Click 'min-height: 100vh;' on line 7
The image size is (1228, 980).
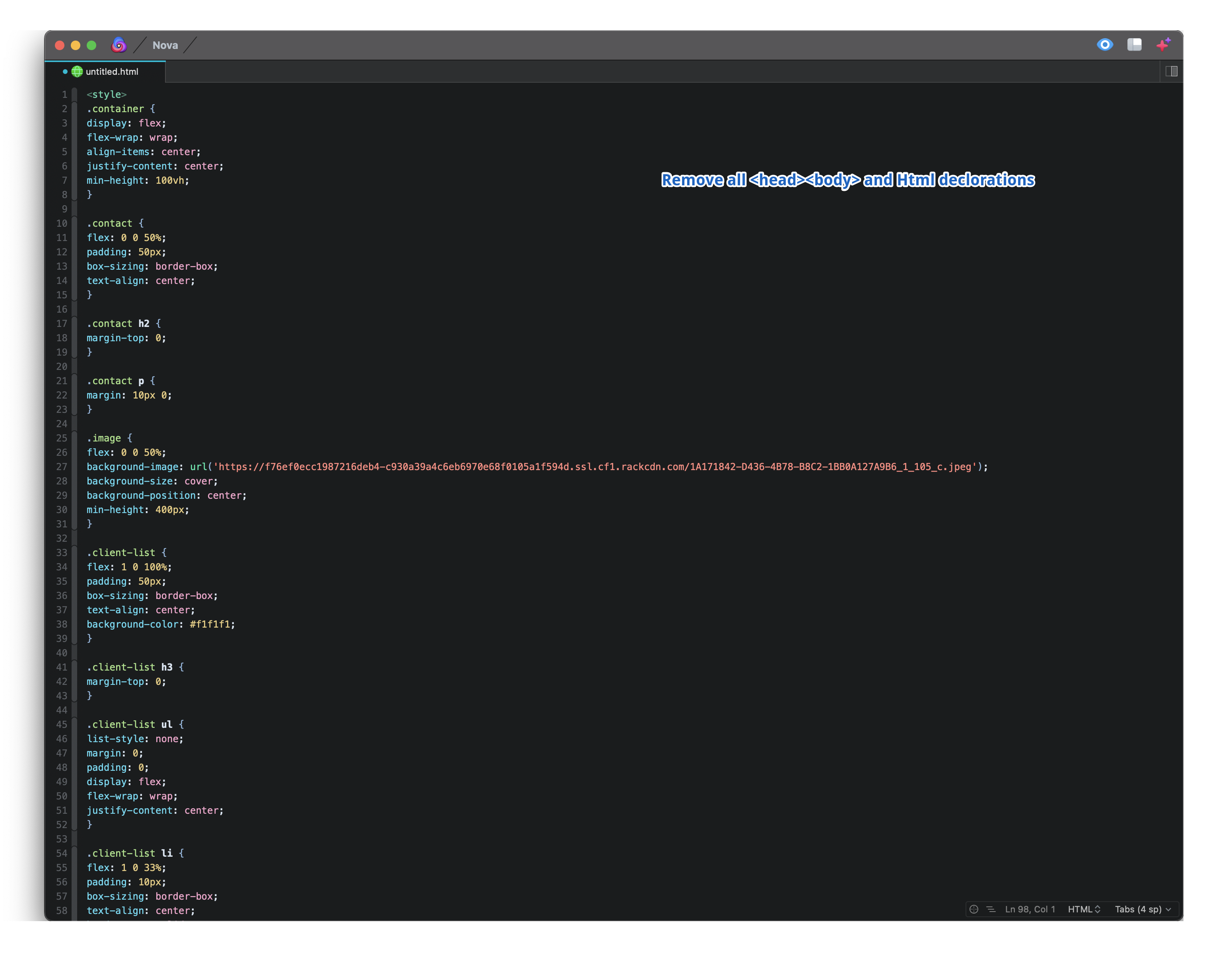point(138,180)
